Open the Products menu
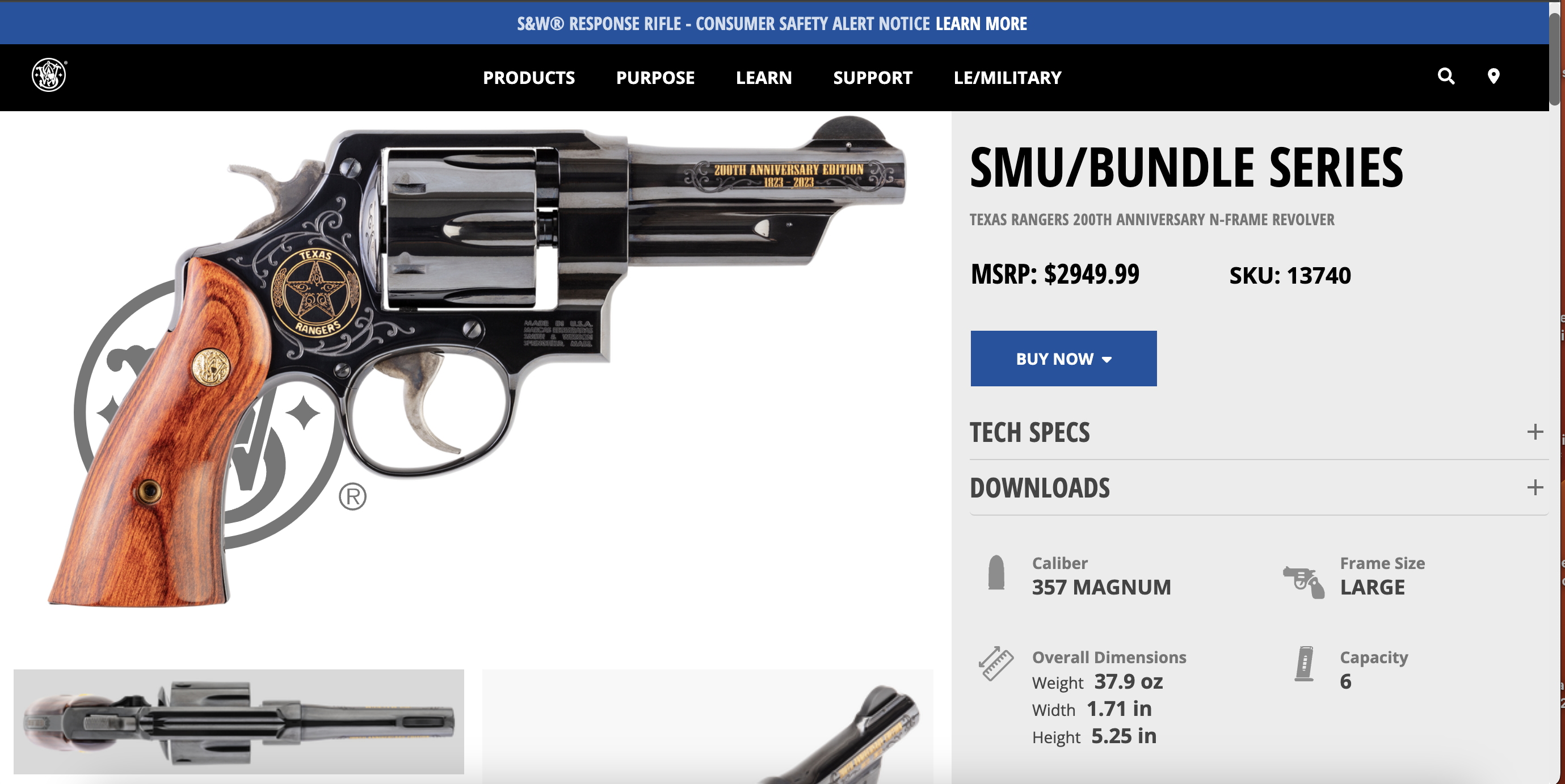1565x784 pixels. [528, 78]
